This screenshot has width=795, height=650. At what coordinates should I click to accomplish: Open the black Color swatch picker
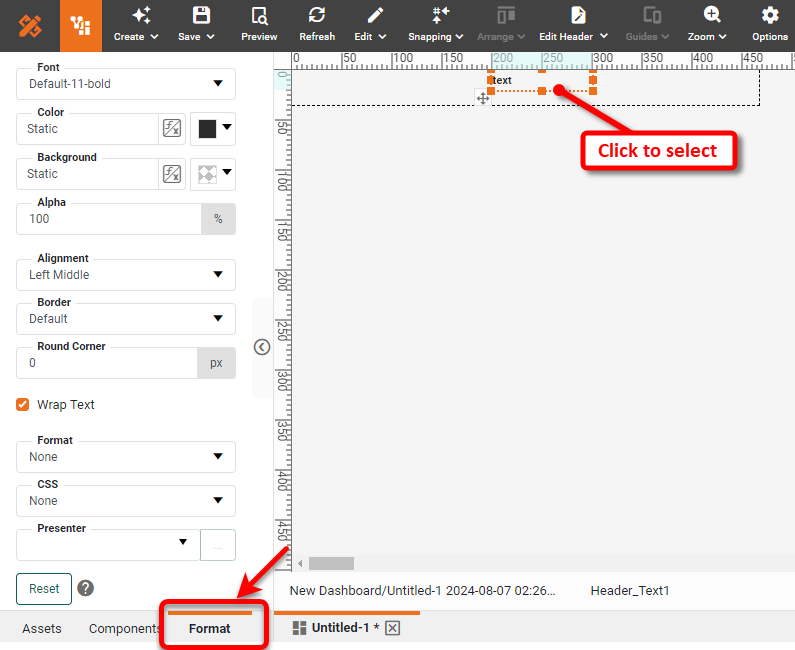coord(213,128)
